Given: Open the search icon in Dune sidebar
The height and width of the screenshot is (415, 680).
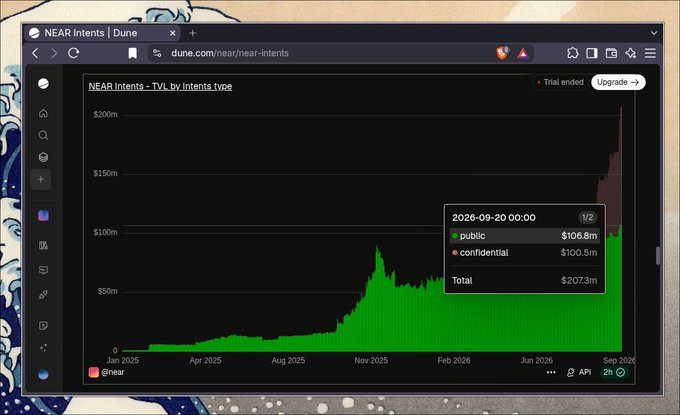Looking at the screenshot, I should click(x=43, y=135).
